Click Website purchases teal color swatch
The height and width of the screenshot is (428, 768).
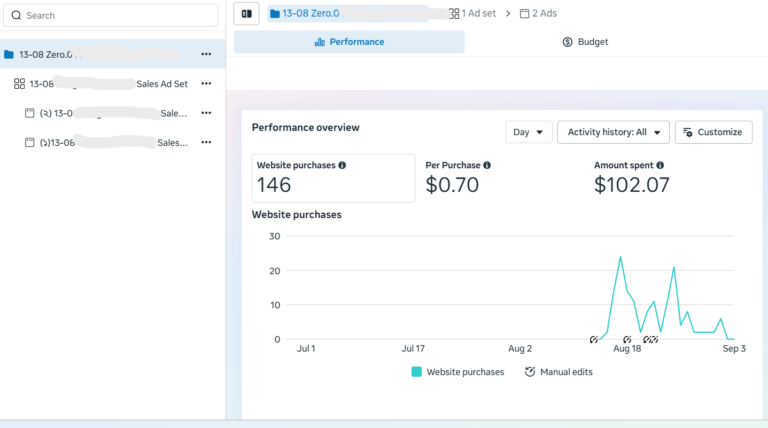(416, 372)
